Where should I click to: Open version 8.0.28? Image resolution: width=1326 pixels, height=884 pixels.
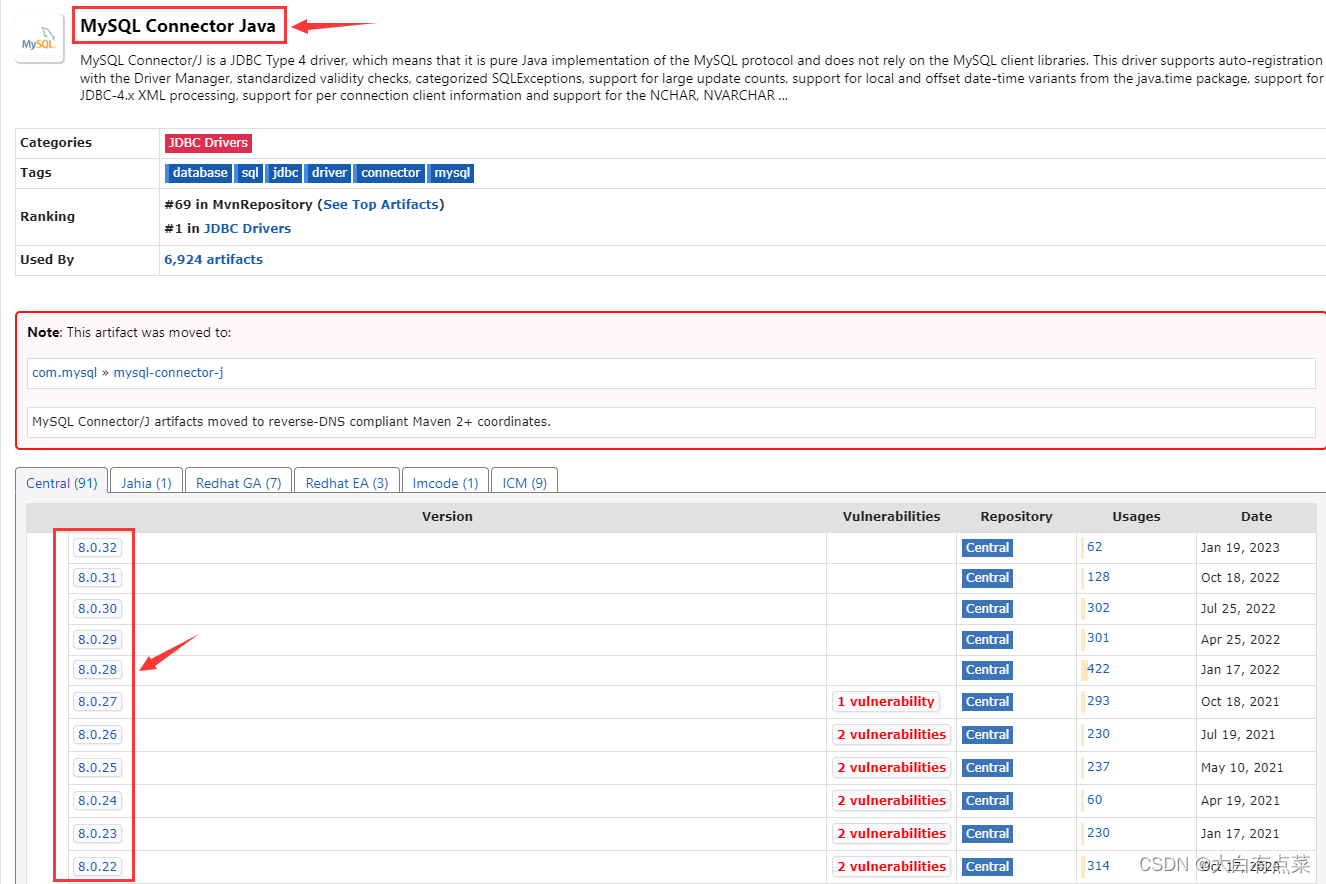(97, 670)
